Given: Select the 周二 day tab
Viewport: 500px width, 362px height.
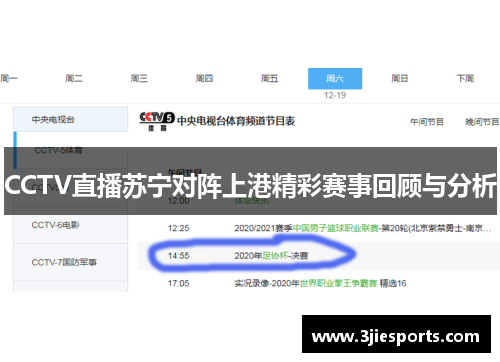Looking at the screenshot, I should click(x=74, y=78).
